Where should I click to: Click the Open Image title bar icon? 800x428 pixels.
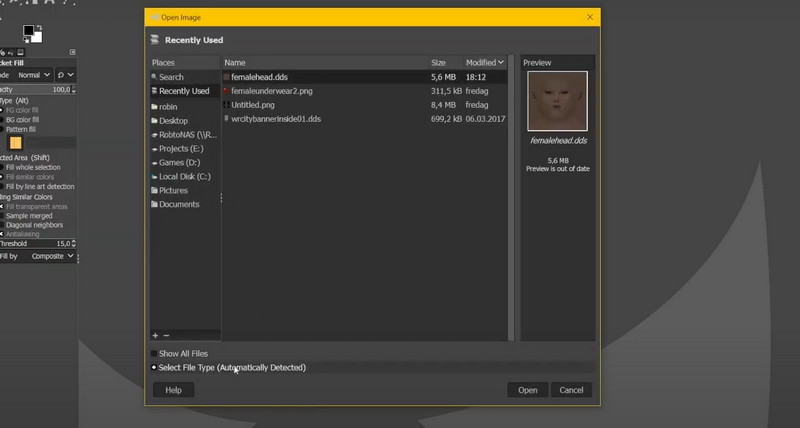pos(154,17)
